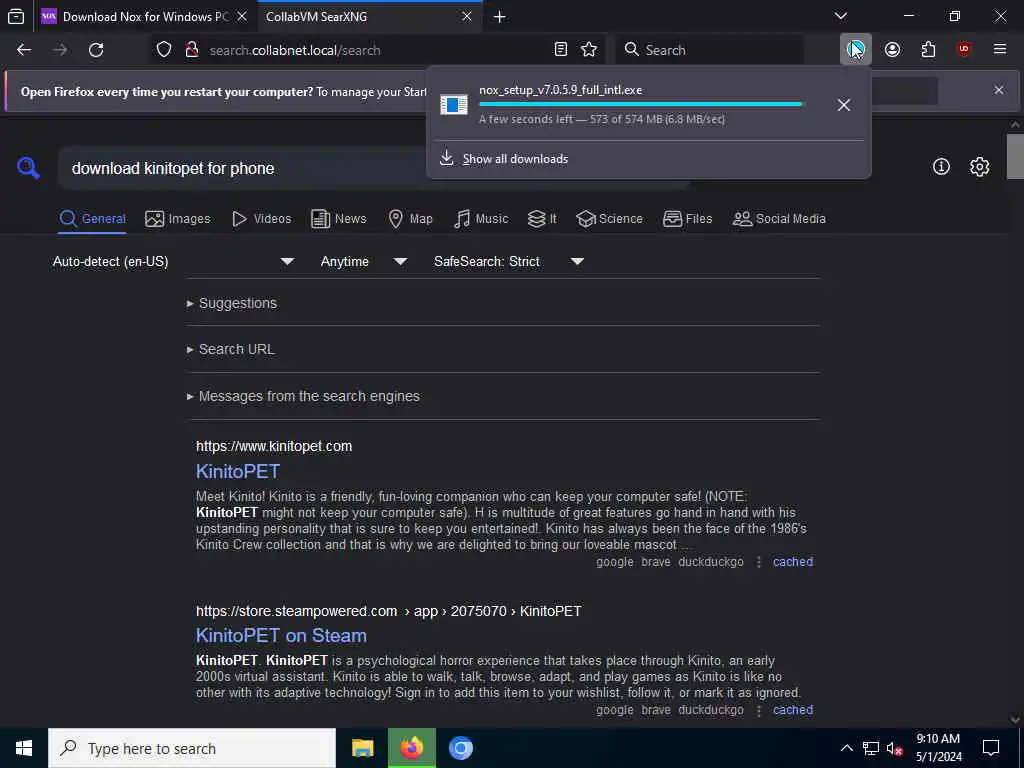
Task: Open the Anytime time range dropdown
Action: coord(364,261)
